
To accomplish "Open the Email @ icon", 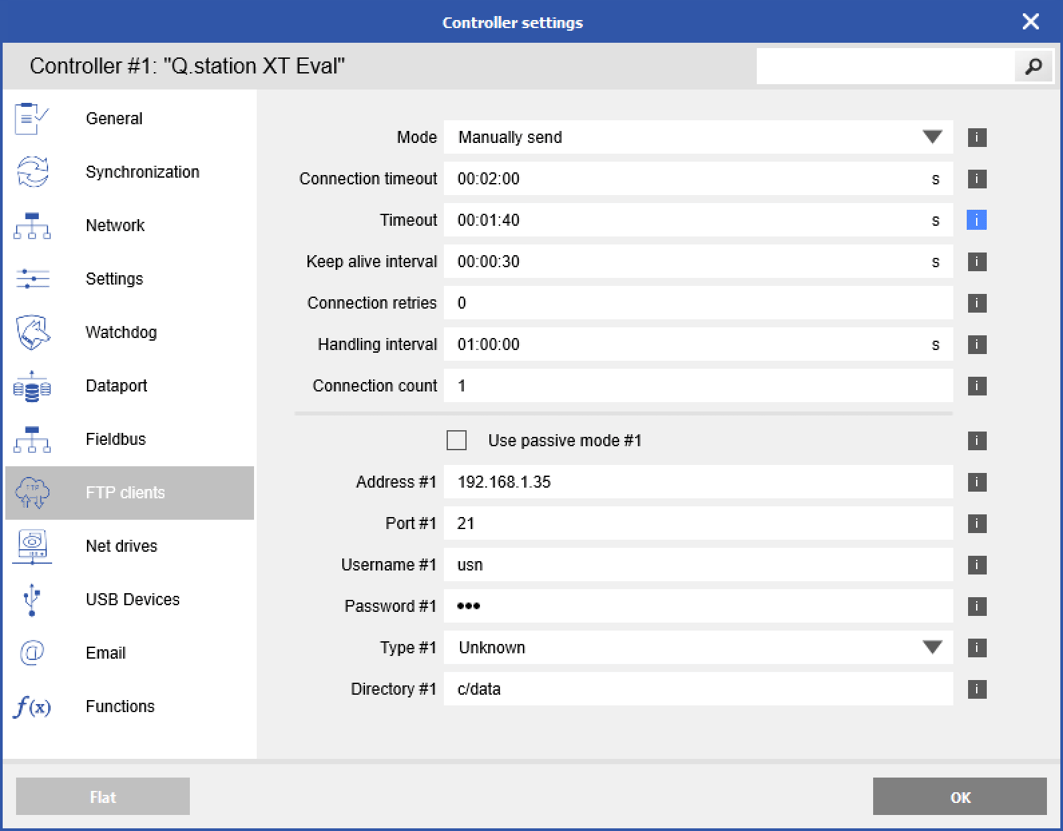I will tap(32, 653).
